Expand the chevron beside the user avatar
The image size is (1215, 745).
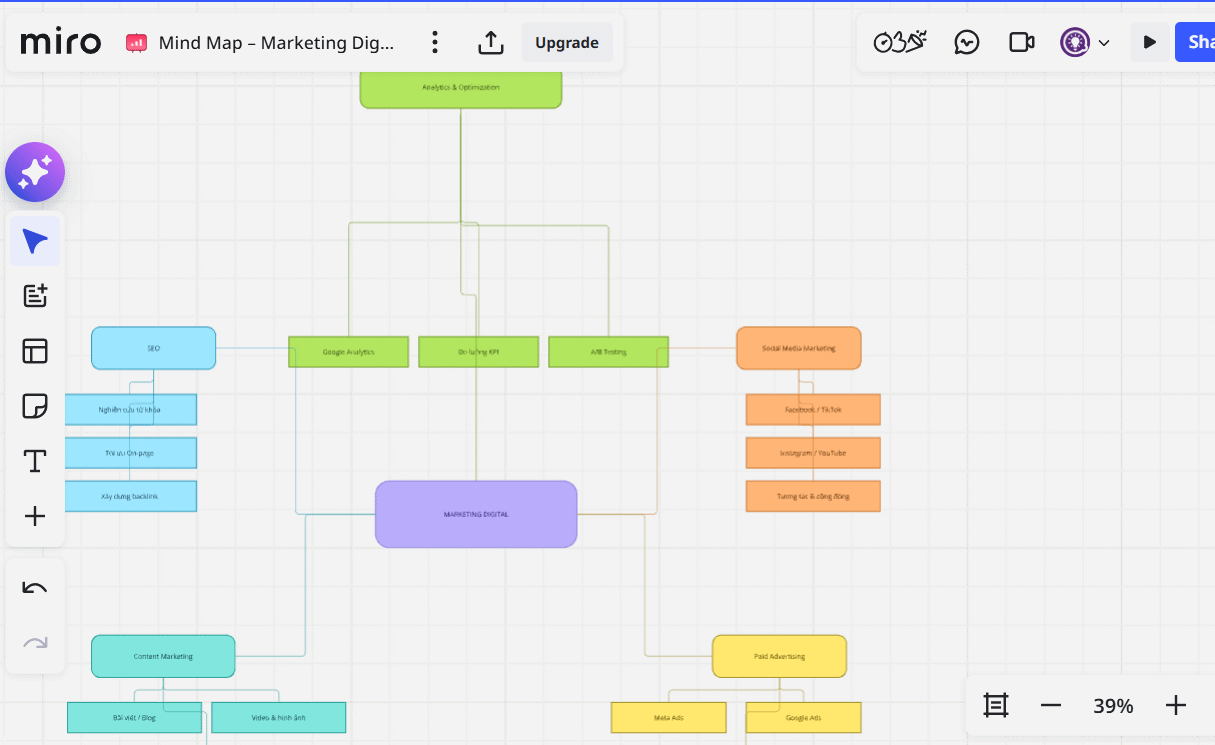(x=1104, y=43)
